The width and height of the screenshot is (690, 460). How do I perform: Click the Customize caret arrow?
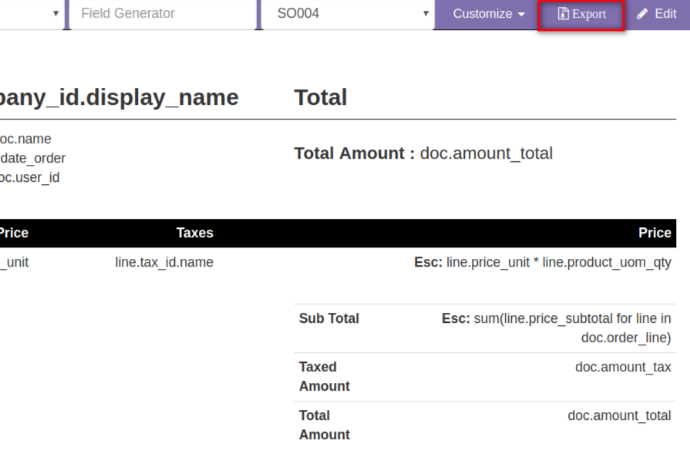[521, 15]
